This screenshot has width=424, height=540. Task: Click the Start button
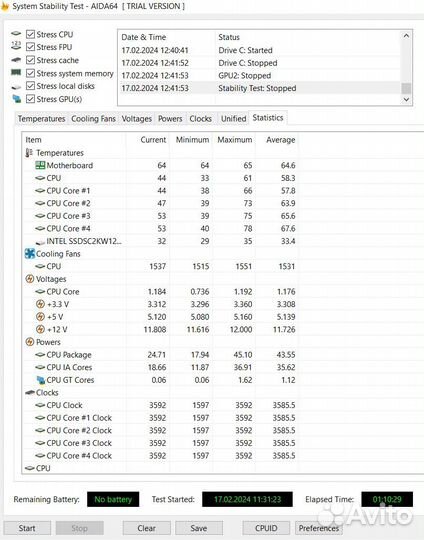pos(27,528)
